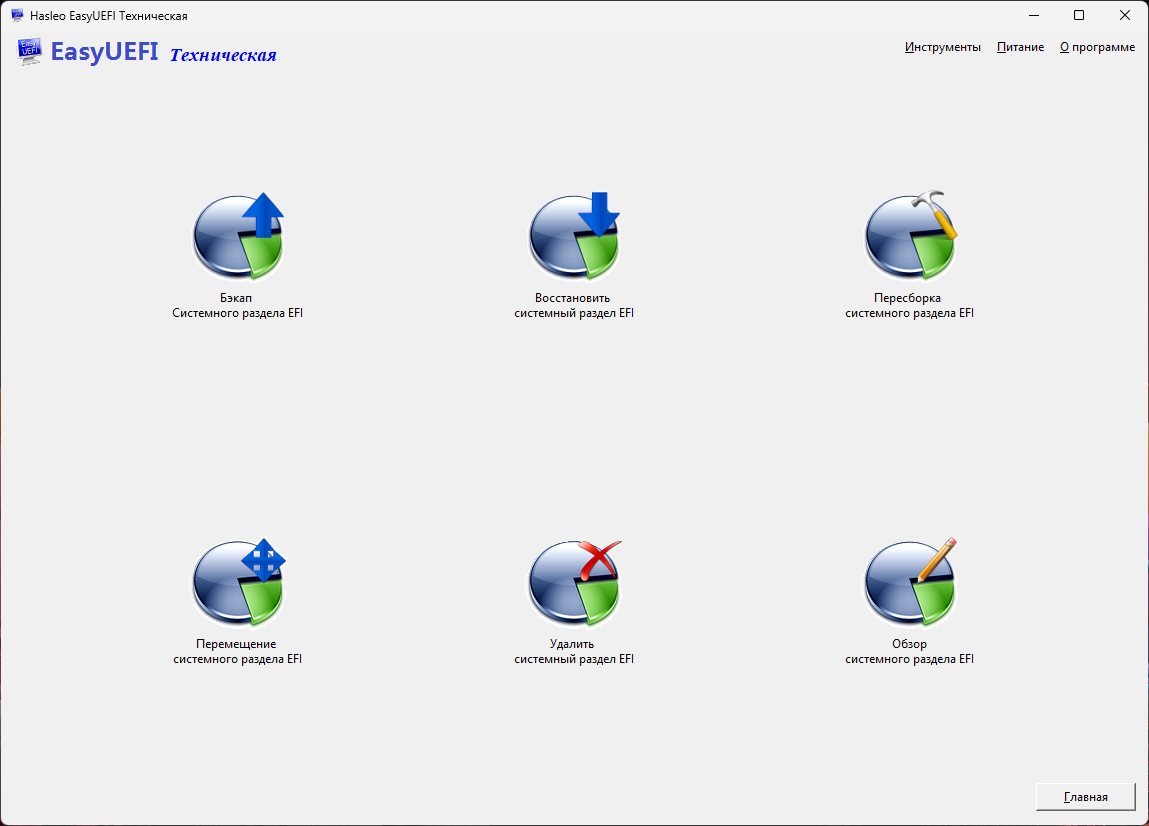Image resolution: width=1149 pixels, height=826 pixels.
Task: Click the 'Обзор системного раздела EFI' label
Action: pyautogui.click(x=909, y=652)
